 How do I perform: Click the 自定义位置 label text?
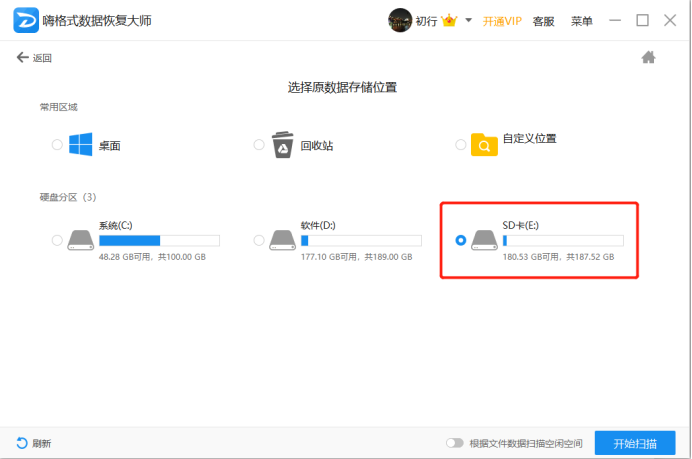click(530, 139)
